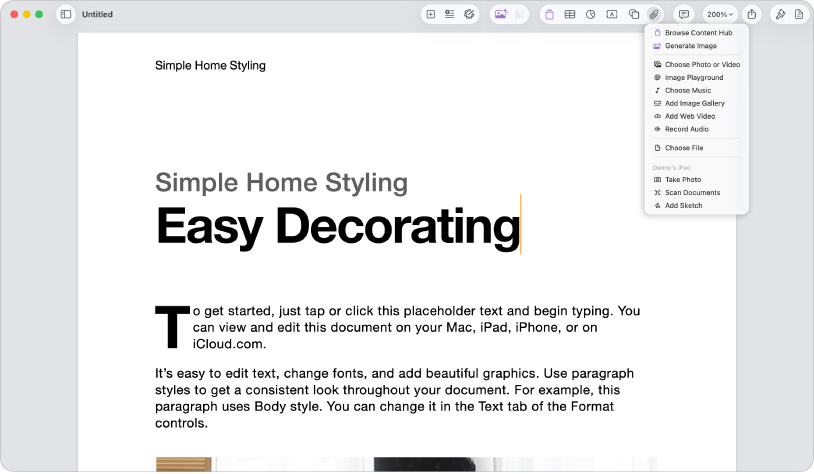The width and height of the screenshot is (814, 474).
Task: Select Choose File menu entry
Action: tap(696, 148)
